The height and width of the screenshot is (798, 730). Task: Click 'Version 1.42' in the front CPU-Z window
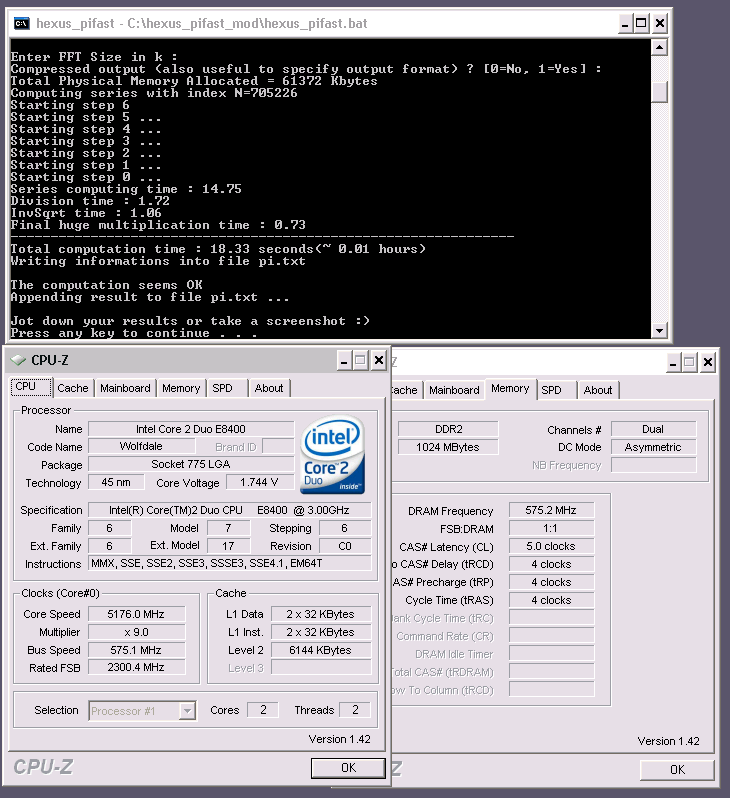(340, 739)
